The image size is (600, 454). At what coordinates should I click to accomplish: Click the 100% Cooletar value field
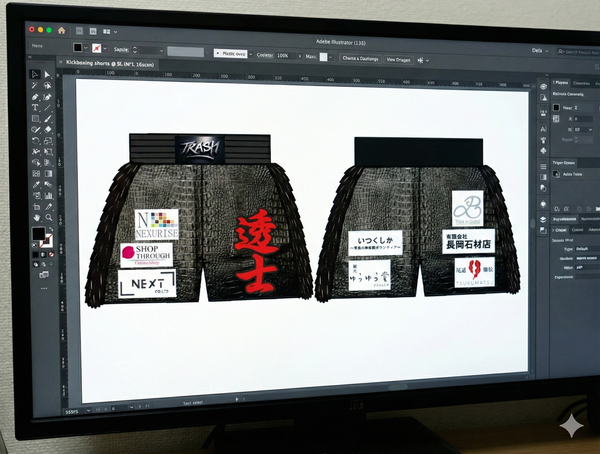(285, 56)
